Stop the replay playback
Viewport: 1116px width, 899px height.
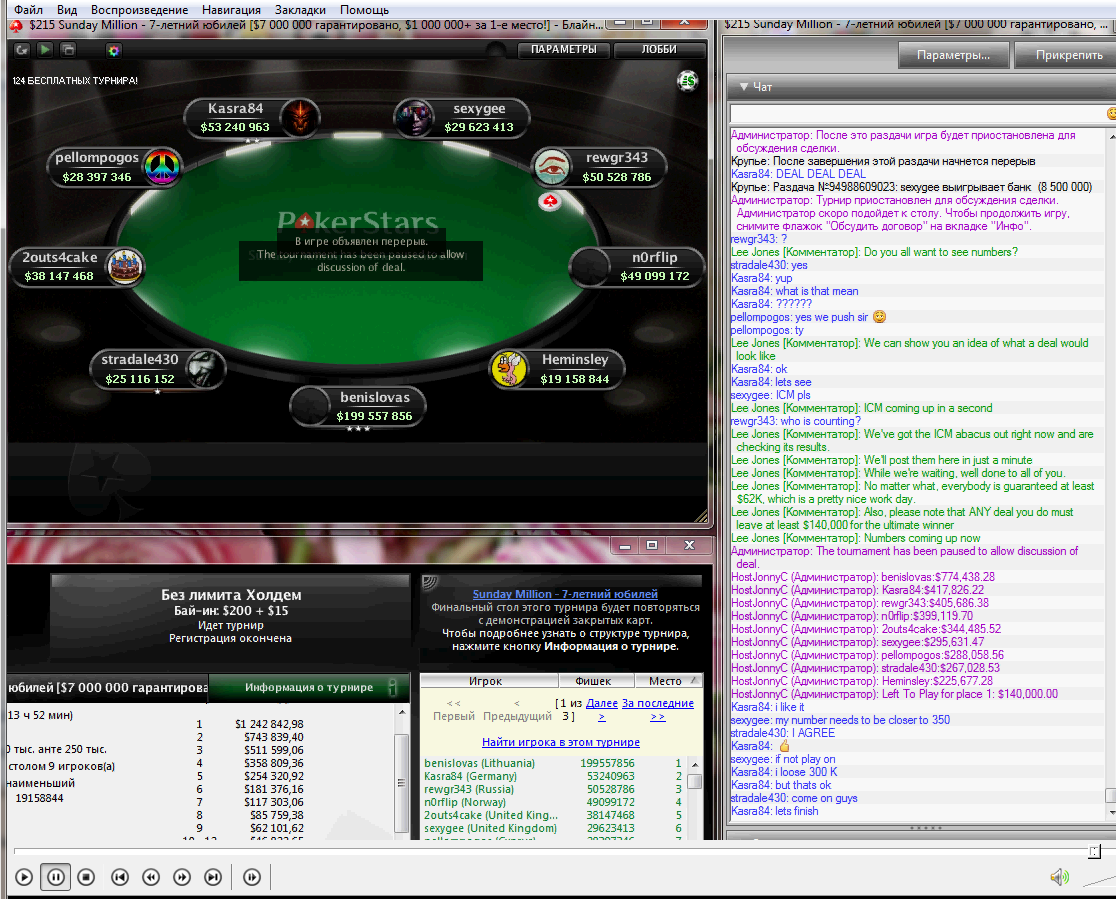click(86, 877)
